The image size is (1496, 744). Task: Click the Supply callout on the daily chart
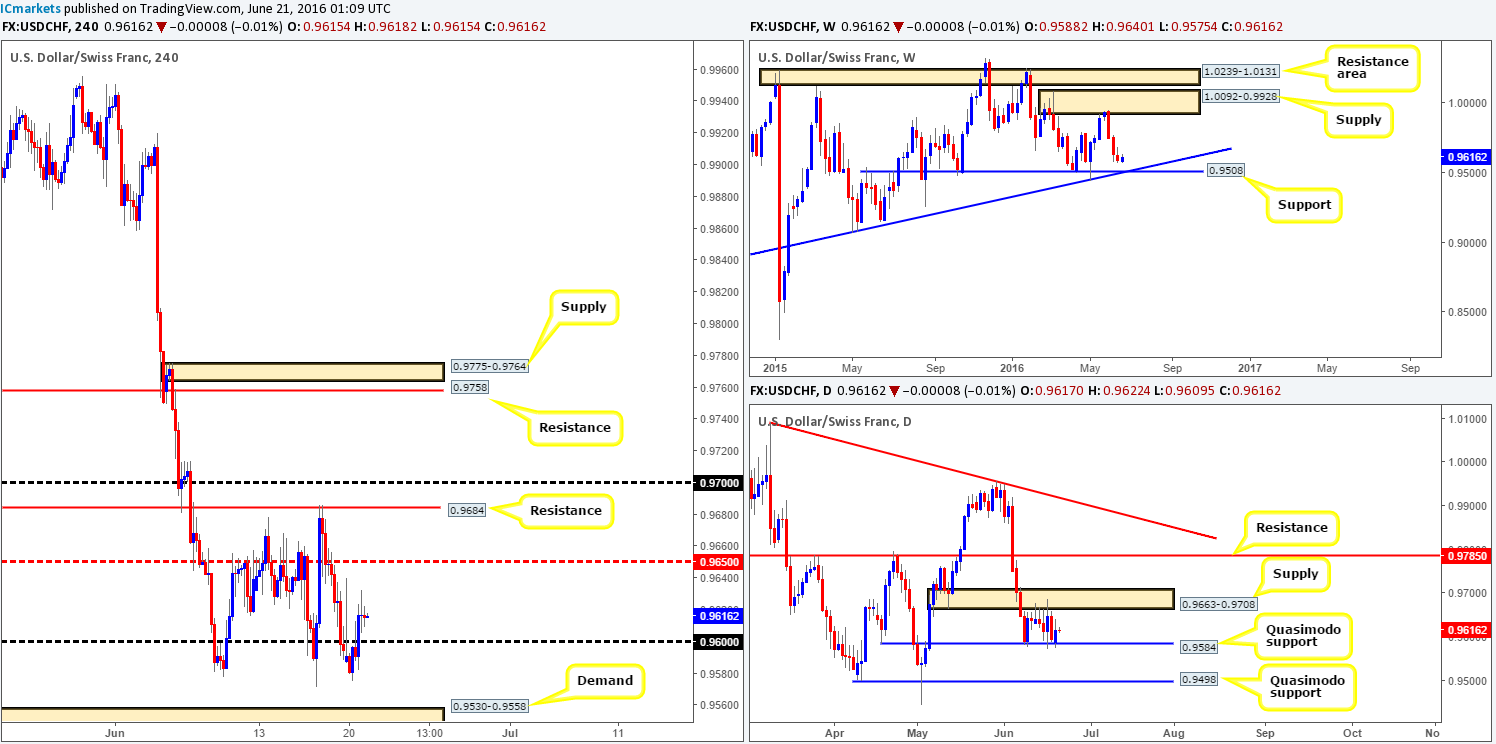pos(1297,574)
